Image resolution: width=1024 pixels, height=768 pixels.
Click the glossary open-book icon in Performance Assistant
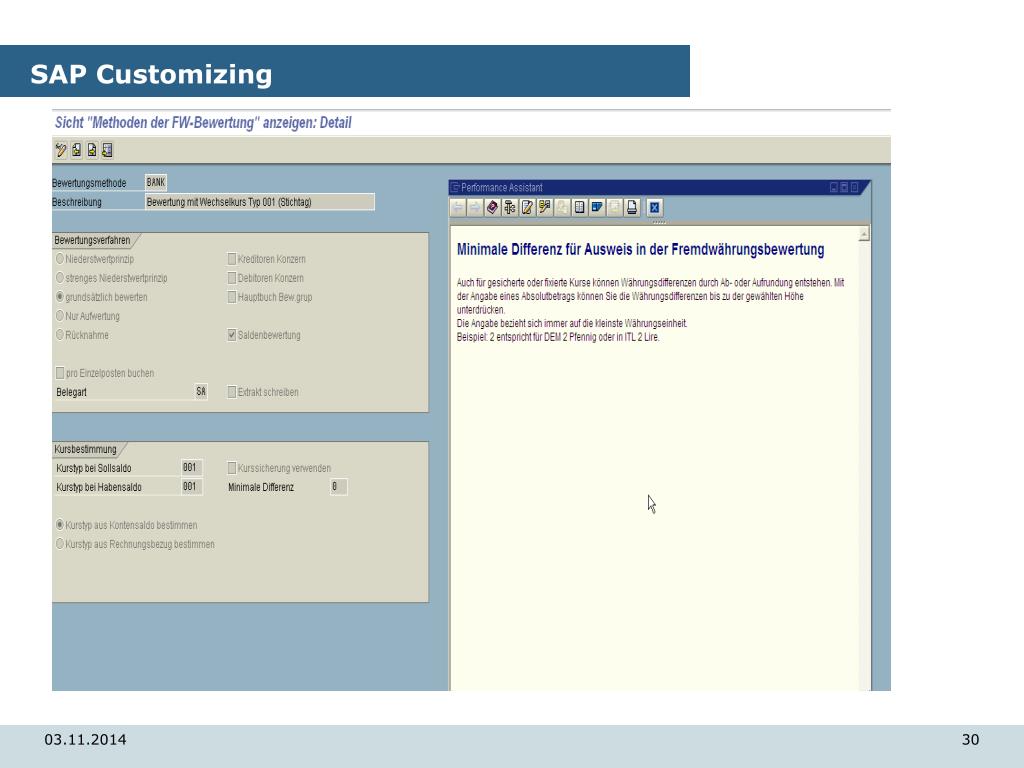[579, 208]
